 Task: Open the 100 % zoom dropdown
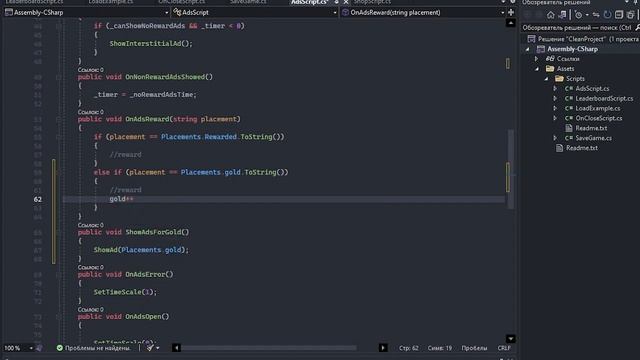click(x=31, y=348)
